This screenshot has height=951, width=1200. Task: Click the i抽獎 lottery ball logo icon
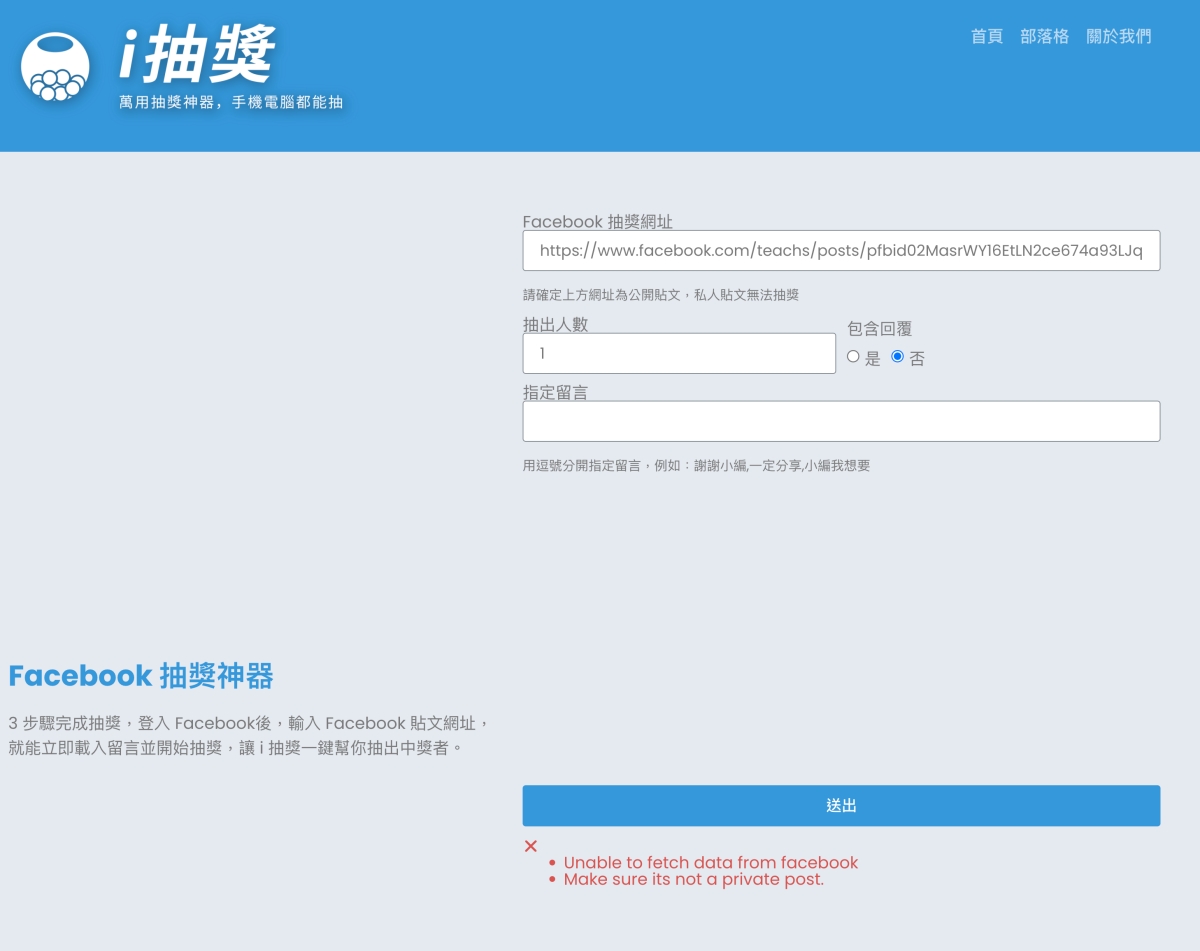55,67
